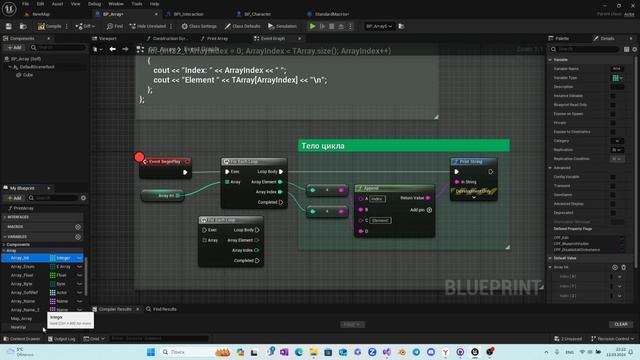640x360 pixels.
Task: Click Add button in My Blueprint panel
Action: [x=14, y=198]
